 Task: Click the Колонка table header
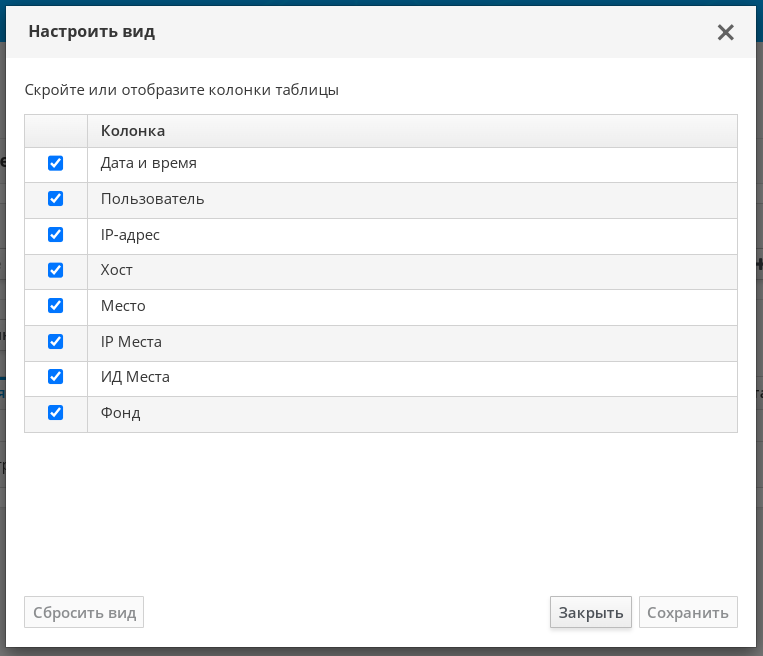click(x=133, y=131)
